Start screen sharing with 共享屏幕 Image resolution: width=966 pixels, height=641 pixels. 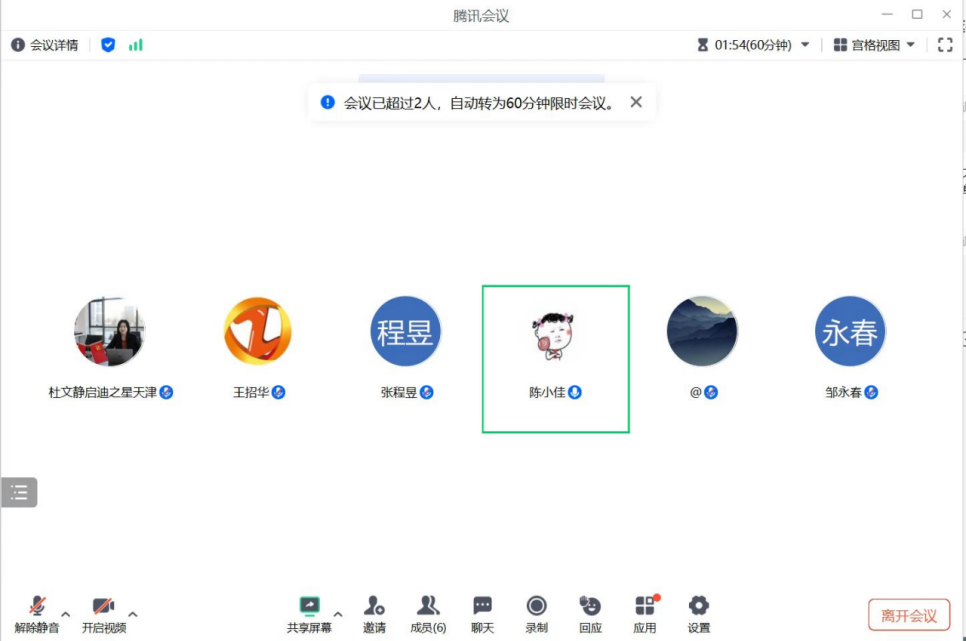pyautogui.click(x=309, y=614)
